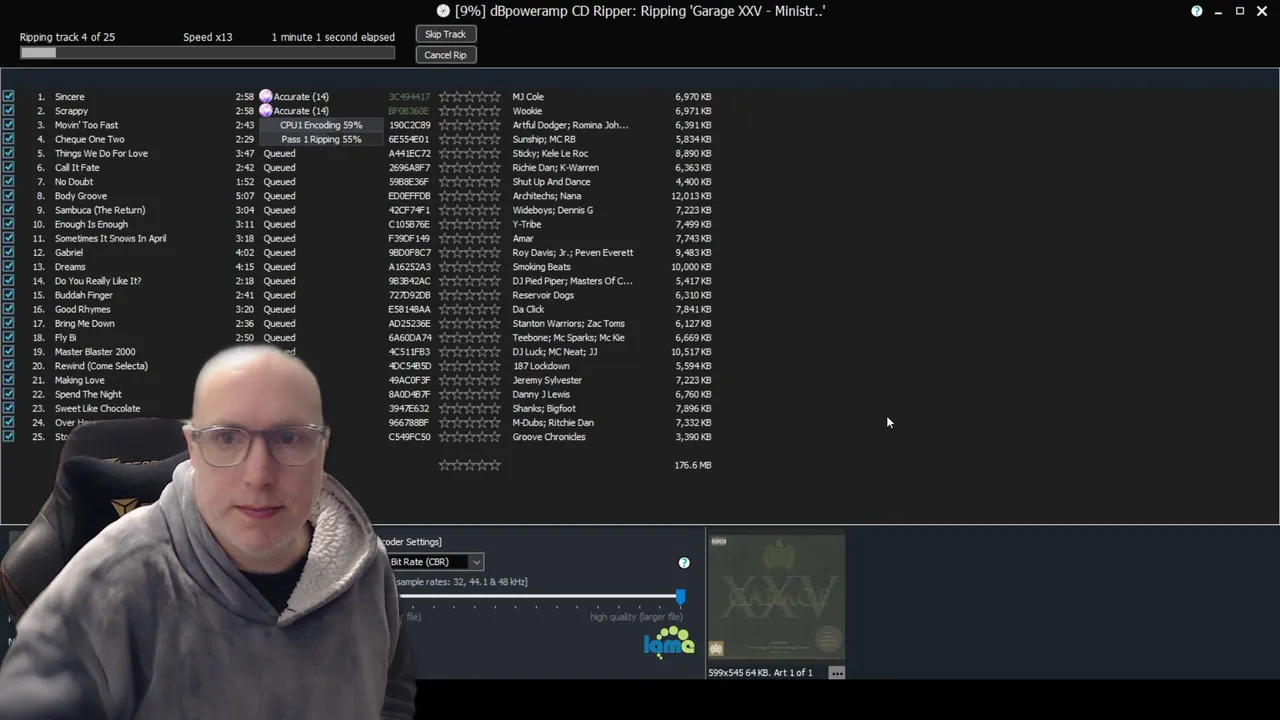Adjust the encoder quality slider handle
1280x720 pixels.
(680, 597)
